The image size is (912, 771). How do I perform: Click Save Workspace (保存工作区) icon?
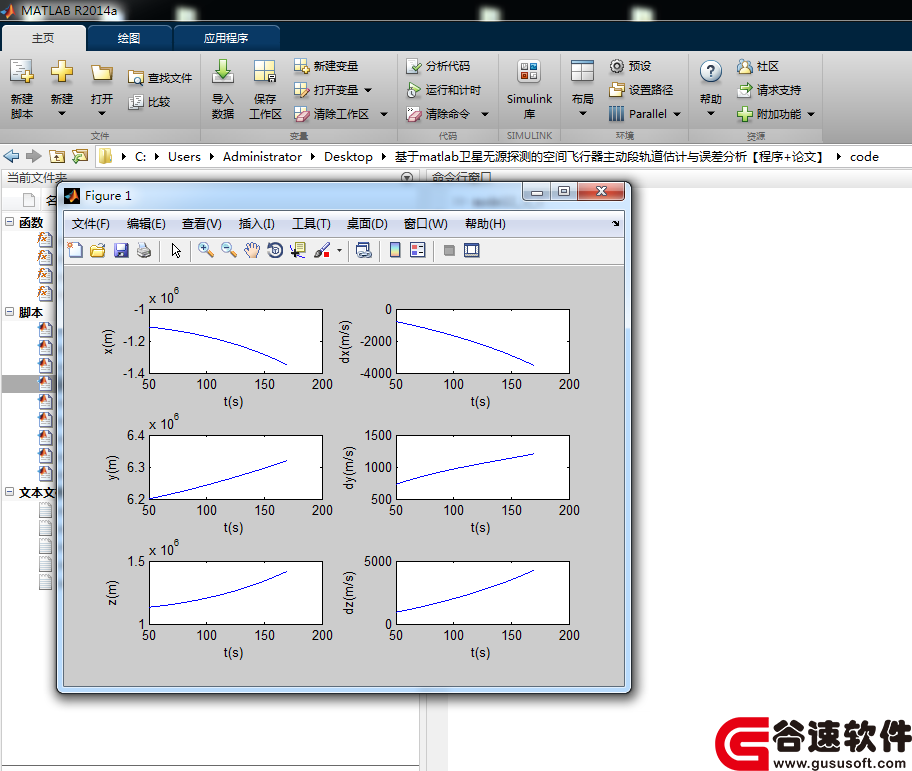265,72
